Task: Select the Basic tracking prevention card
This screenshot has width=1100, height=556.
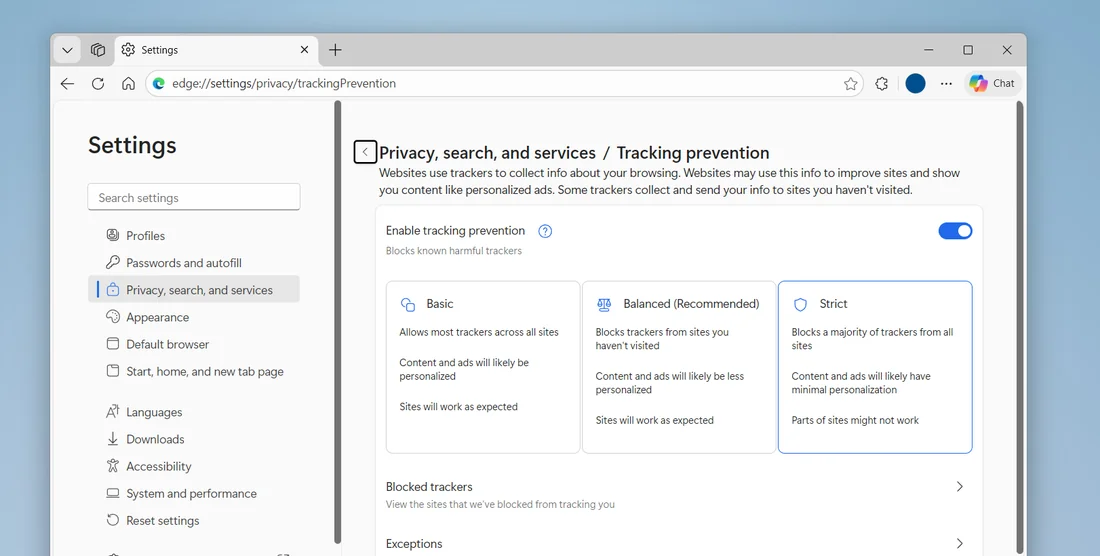Action: pos(483,367)
